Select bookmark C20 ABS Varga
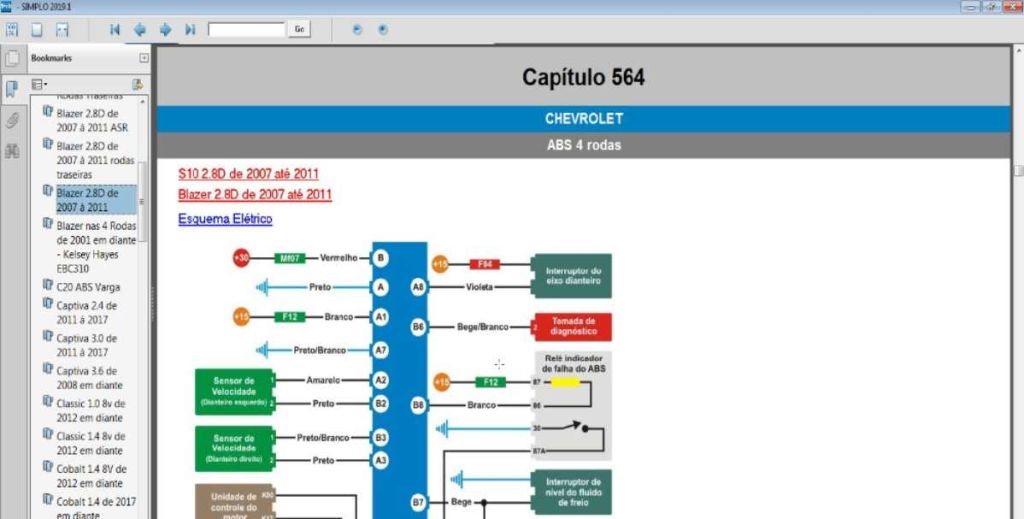Image resolution: width=1024 pixels, height=519 pixels. point(88,287)
